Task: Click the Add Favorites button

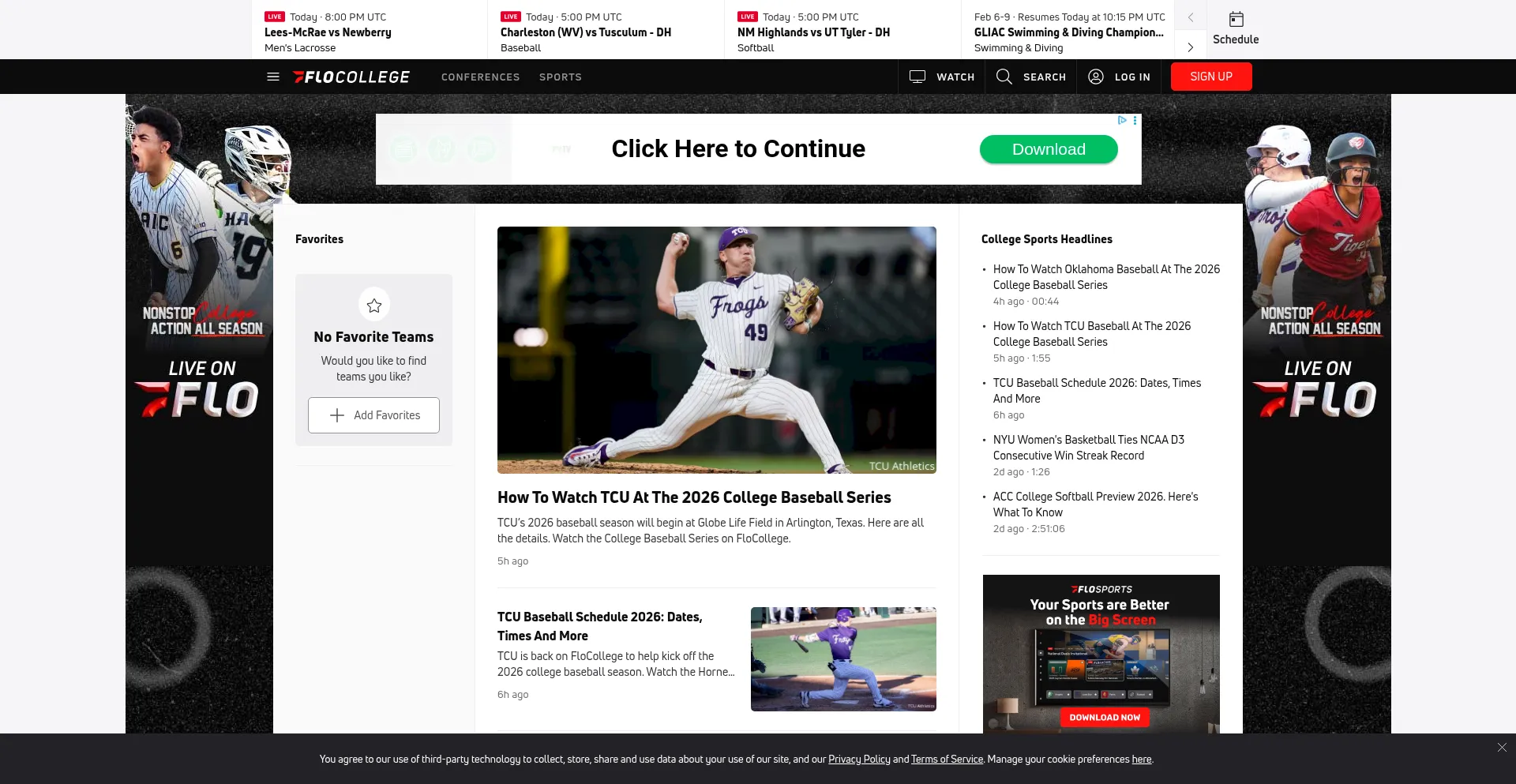Action: tap(373, 415)
